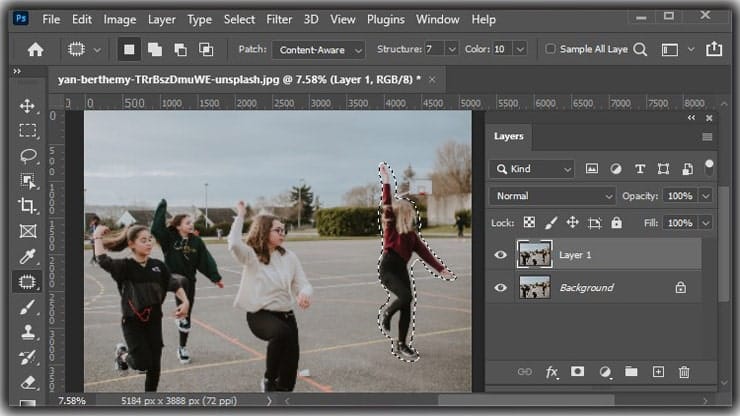Collapse the Layers panel to icons
The height and width of the screenshot is (416, 740).
[691, 118]
